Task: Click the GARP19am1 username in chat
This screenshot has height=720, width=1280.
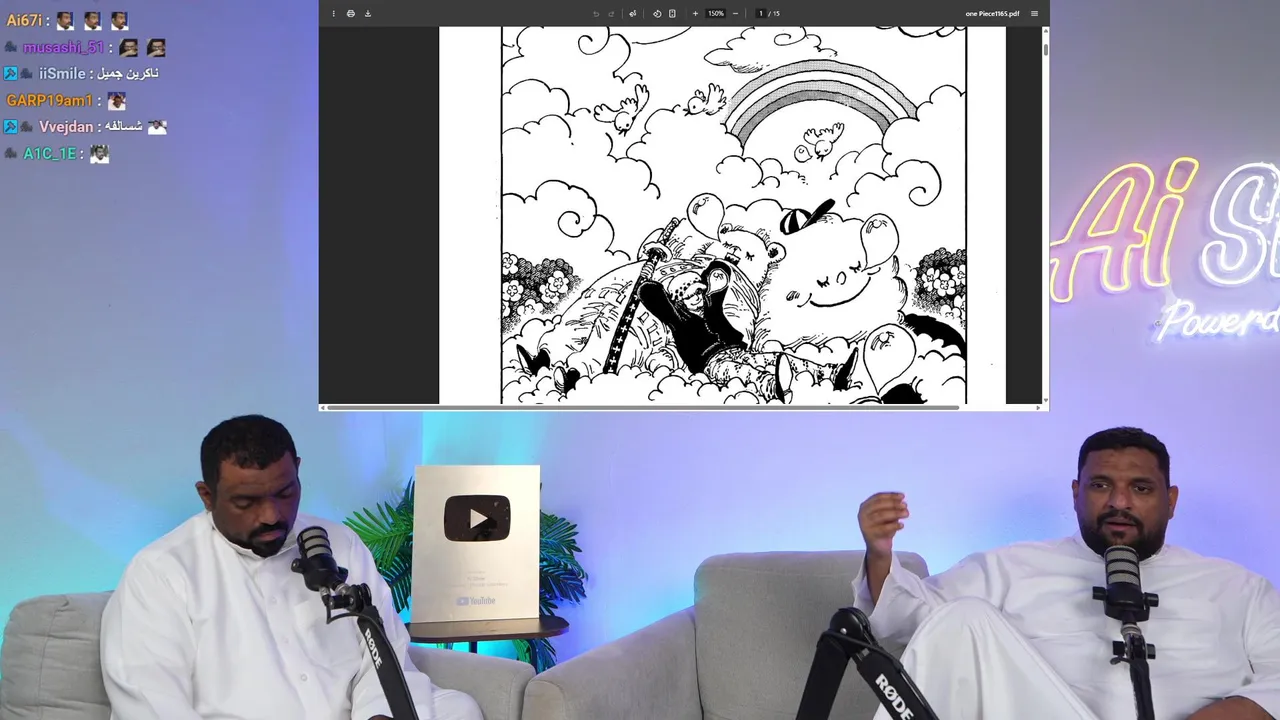Action: (x=49, y=100)
